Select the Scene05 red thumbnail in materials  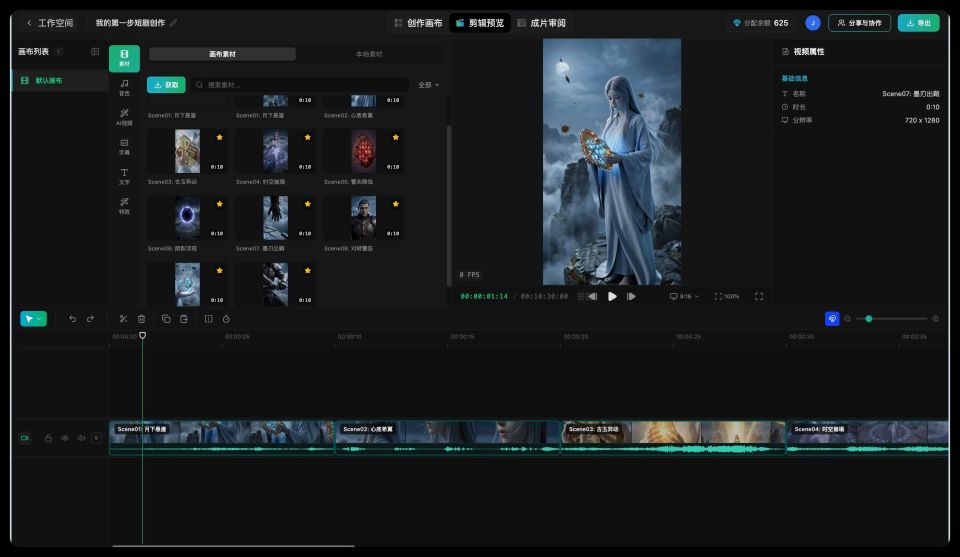(x=364, y=151)
